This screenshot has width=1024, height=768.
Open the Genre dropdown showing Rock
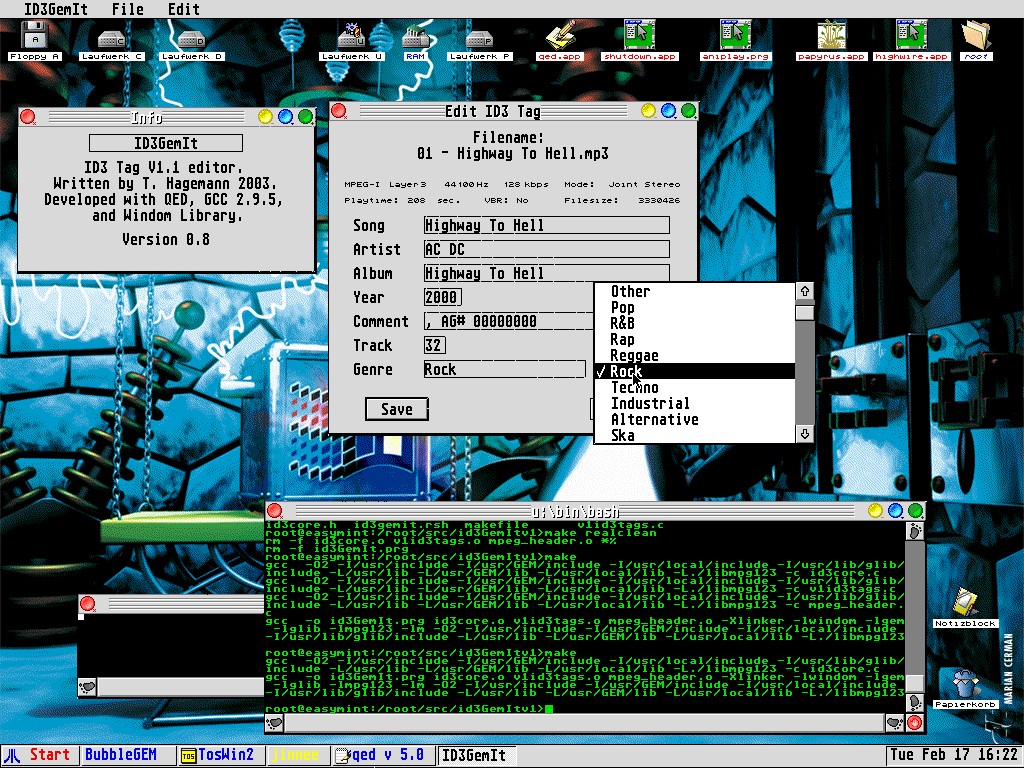(x=505, y=370)
